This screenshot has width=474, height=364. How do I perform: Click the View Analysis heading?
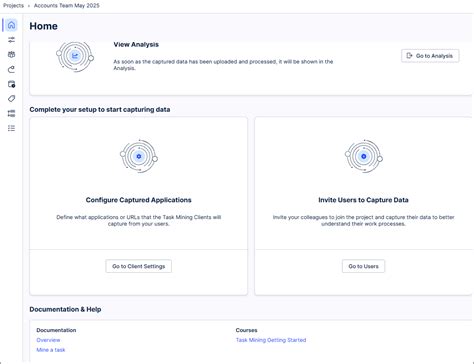point(136,44)
